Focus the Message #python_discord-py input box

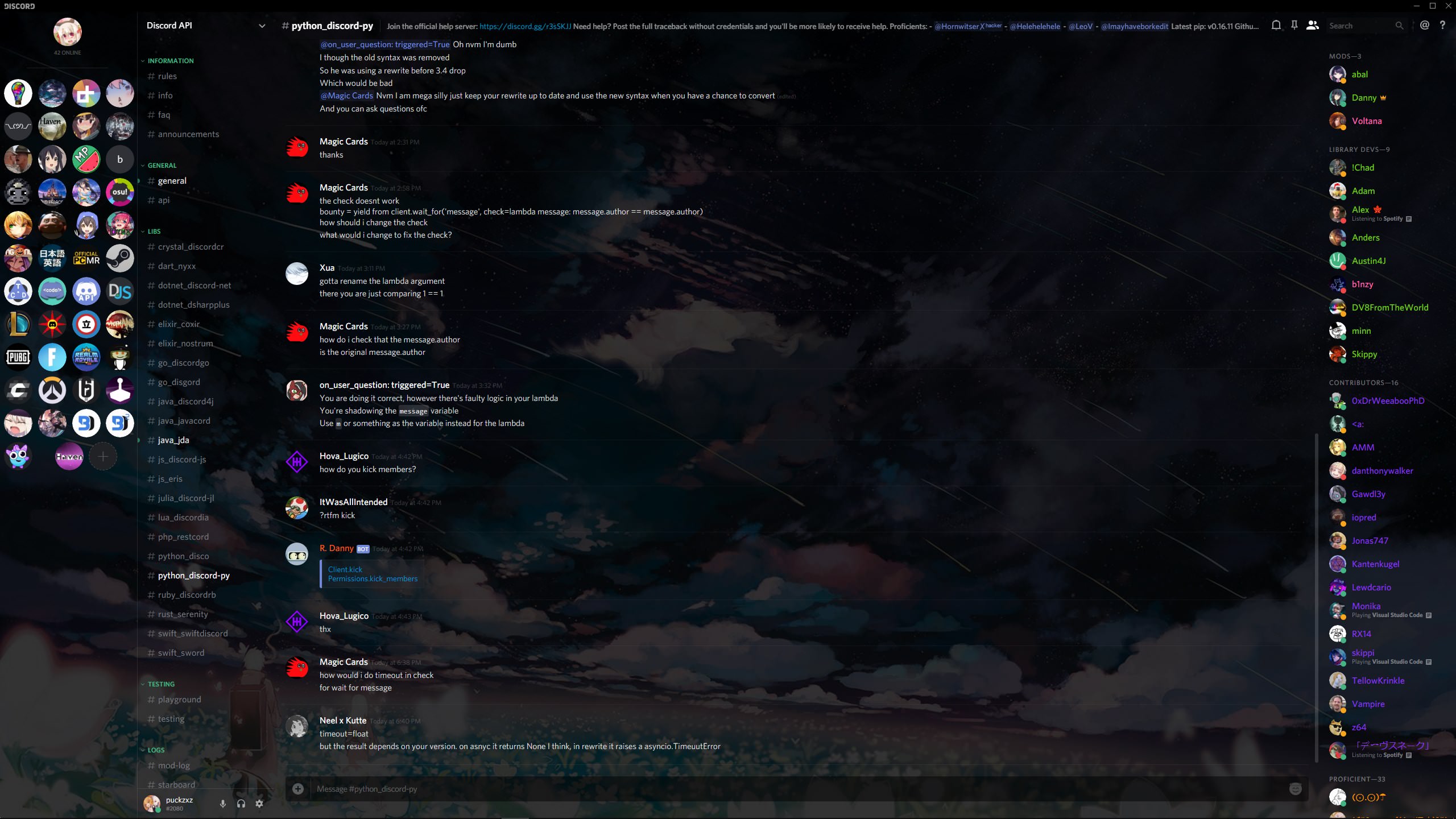(x=796, y=788)
